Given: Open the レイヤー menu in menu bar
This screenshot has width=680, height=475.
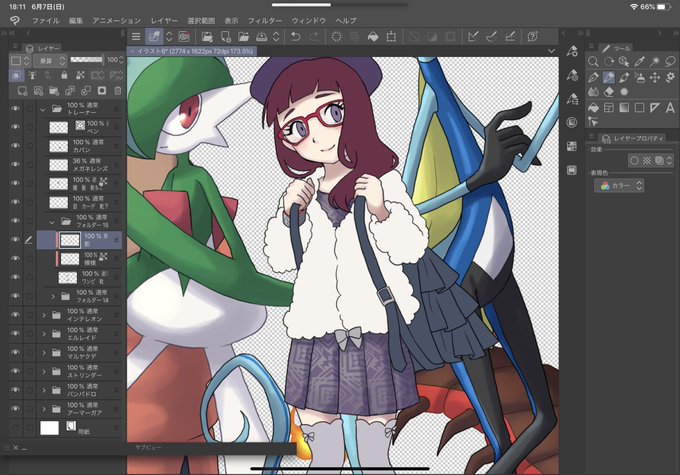Looking at the screenshot, I should click(x=164, y=20).
